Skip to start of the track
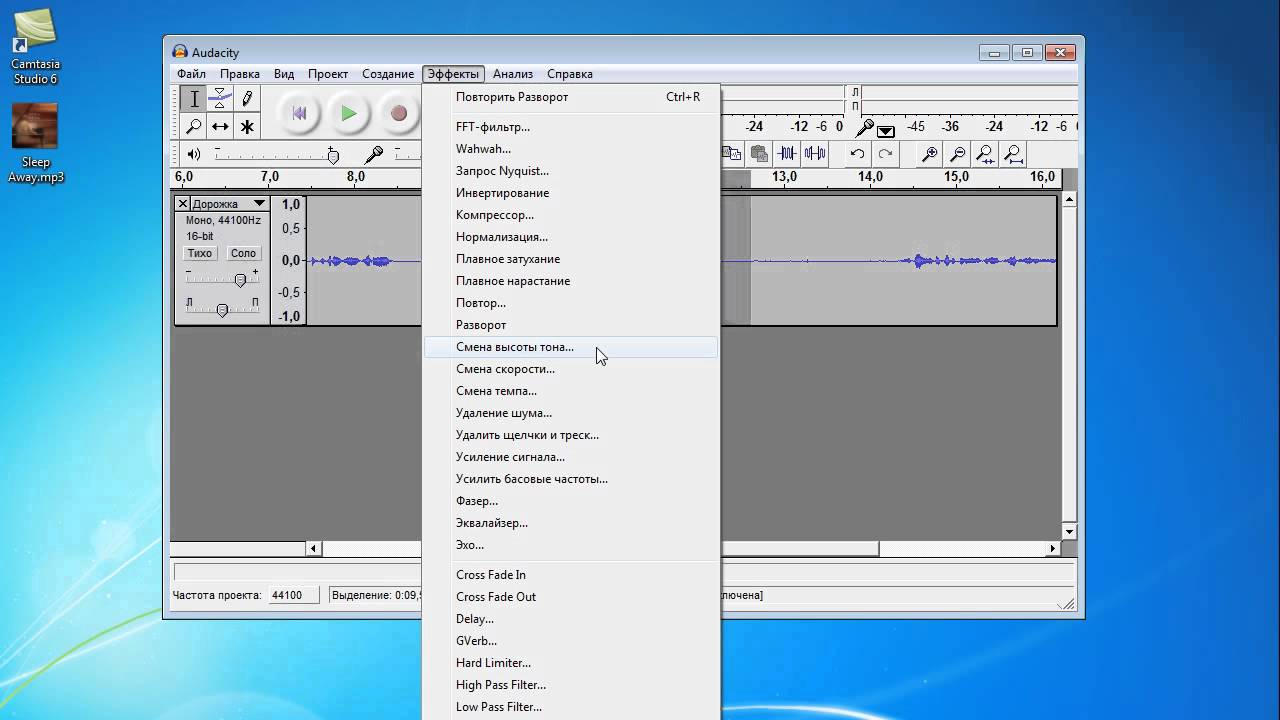The height and width of the screenshot is (720, 1280). (x=298, y=113)
